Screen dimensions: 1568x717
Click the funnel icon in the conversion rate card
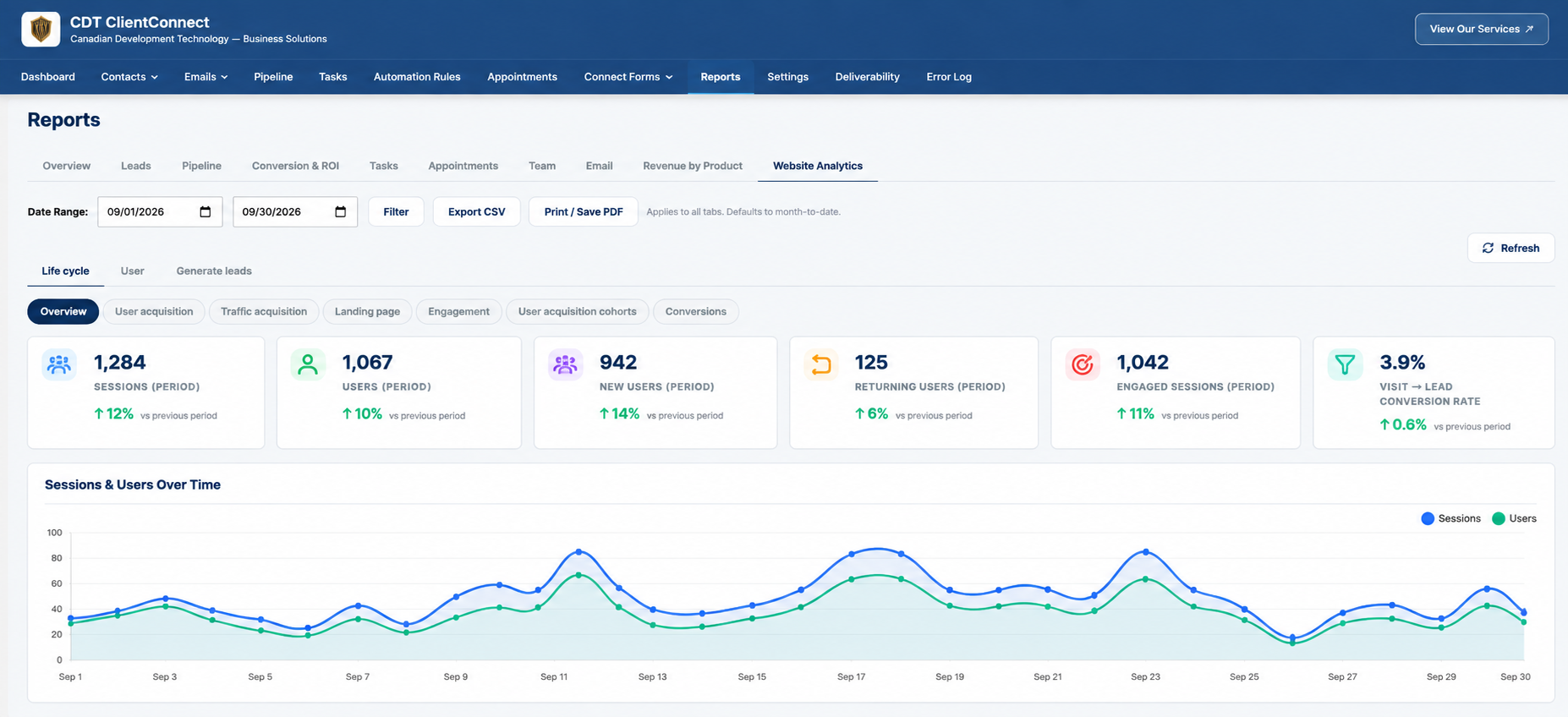[1345, 364]
